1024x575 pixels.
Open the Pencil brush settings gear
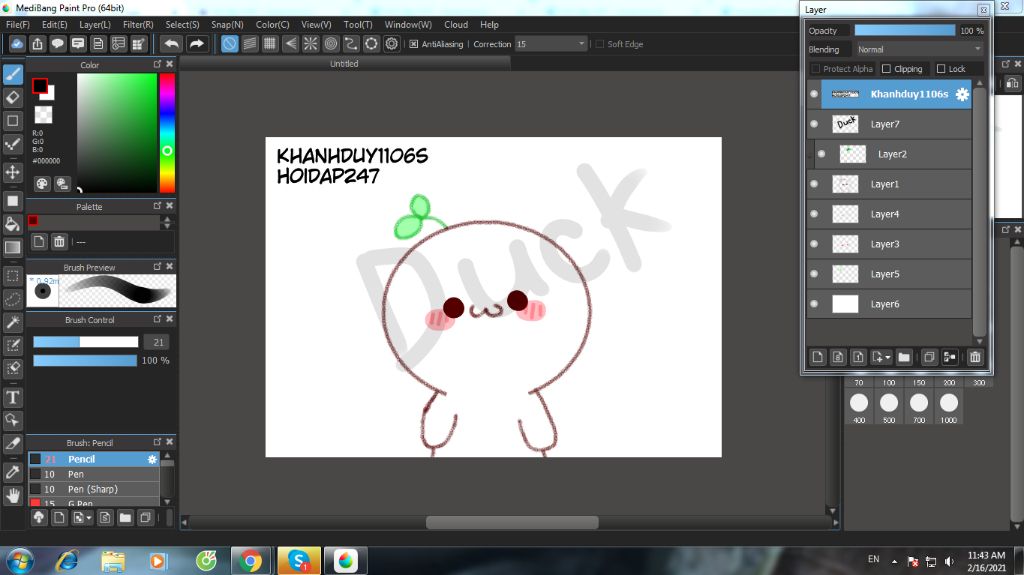click(152, 459)
